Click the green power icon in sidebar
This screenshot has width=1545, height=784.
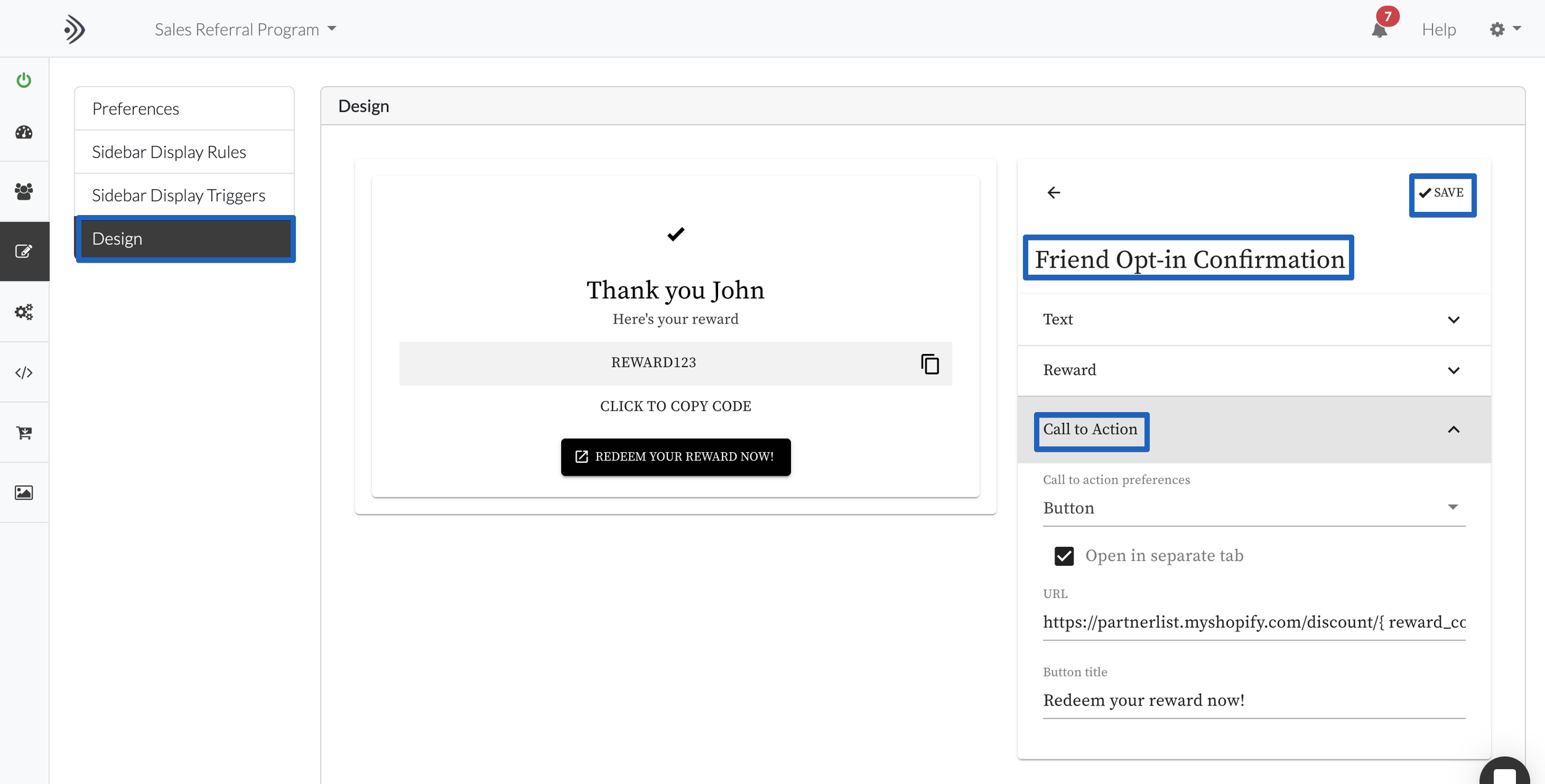tap(23, 80)
